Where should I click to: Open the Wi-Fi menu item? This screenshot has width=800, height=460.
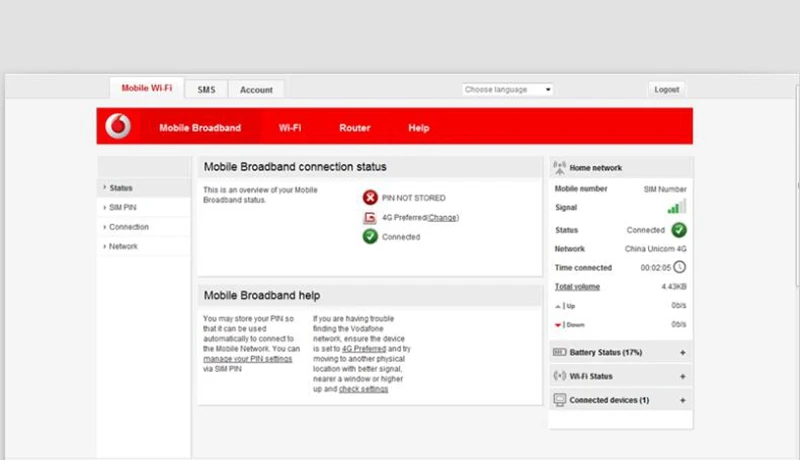point(290,127)
